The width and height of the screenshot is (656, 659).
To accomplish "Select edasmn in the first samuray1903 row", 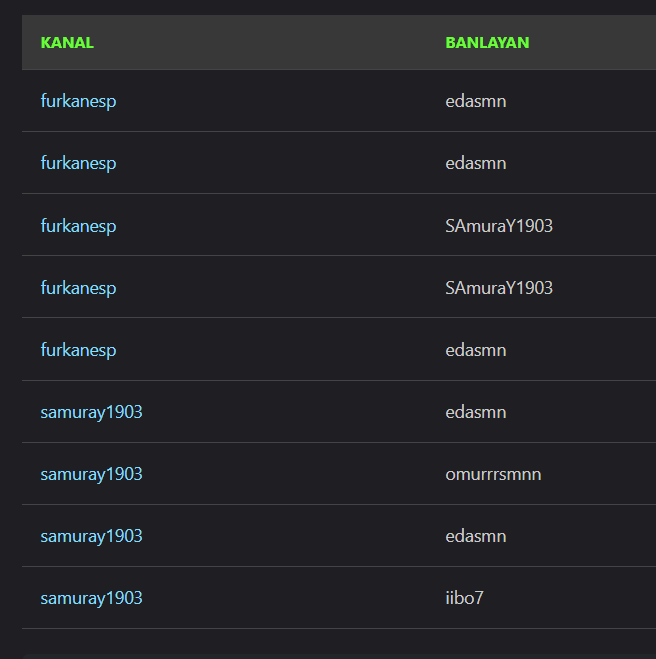I will point(476,412).
